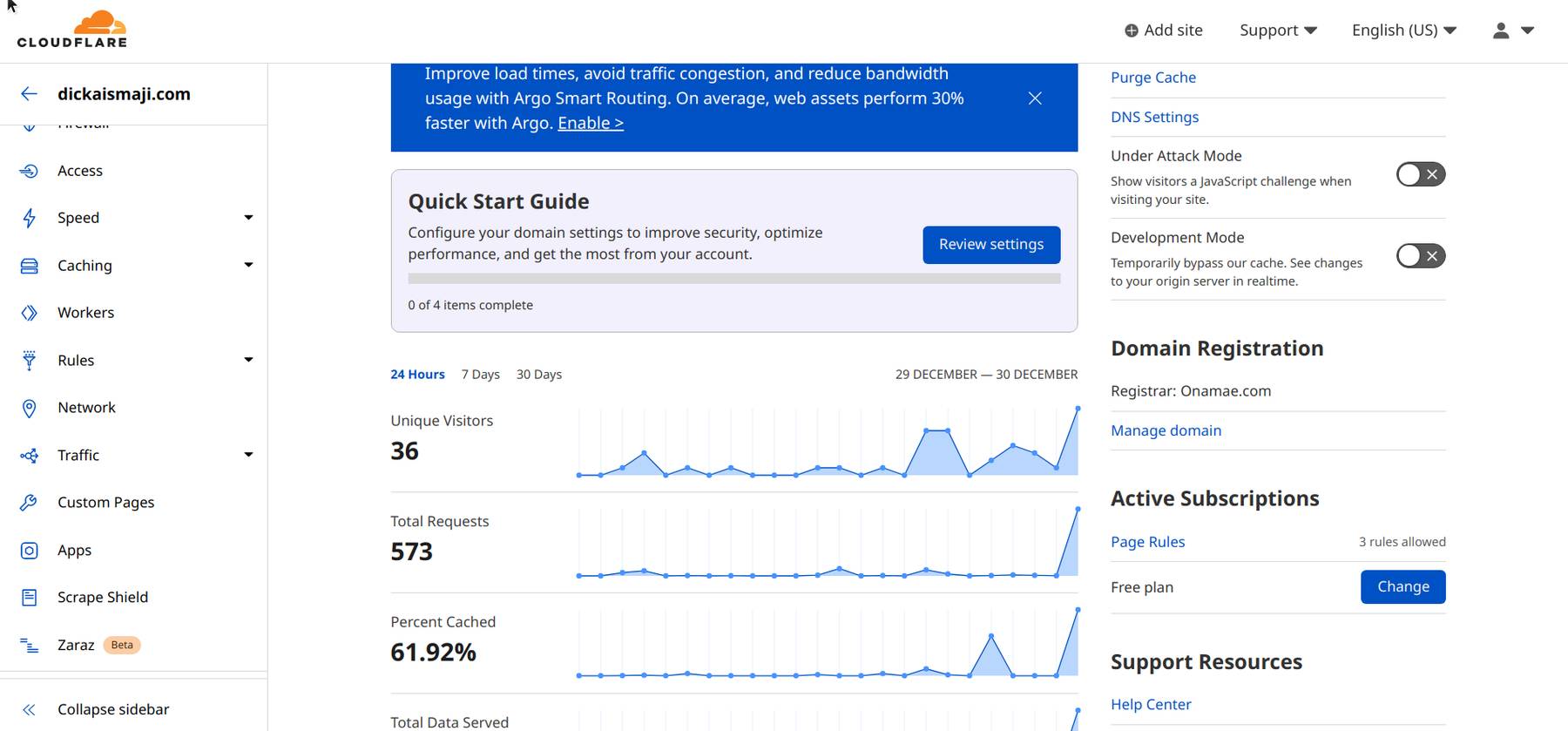Click the Add site text link
The height and width of the screenshot is (731, 1568).
click(1173, 30)
